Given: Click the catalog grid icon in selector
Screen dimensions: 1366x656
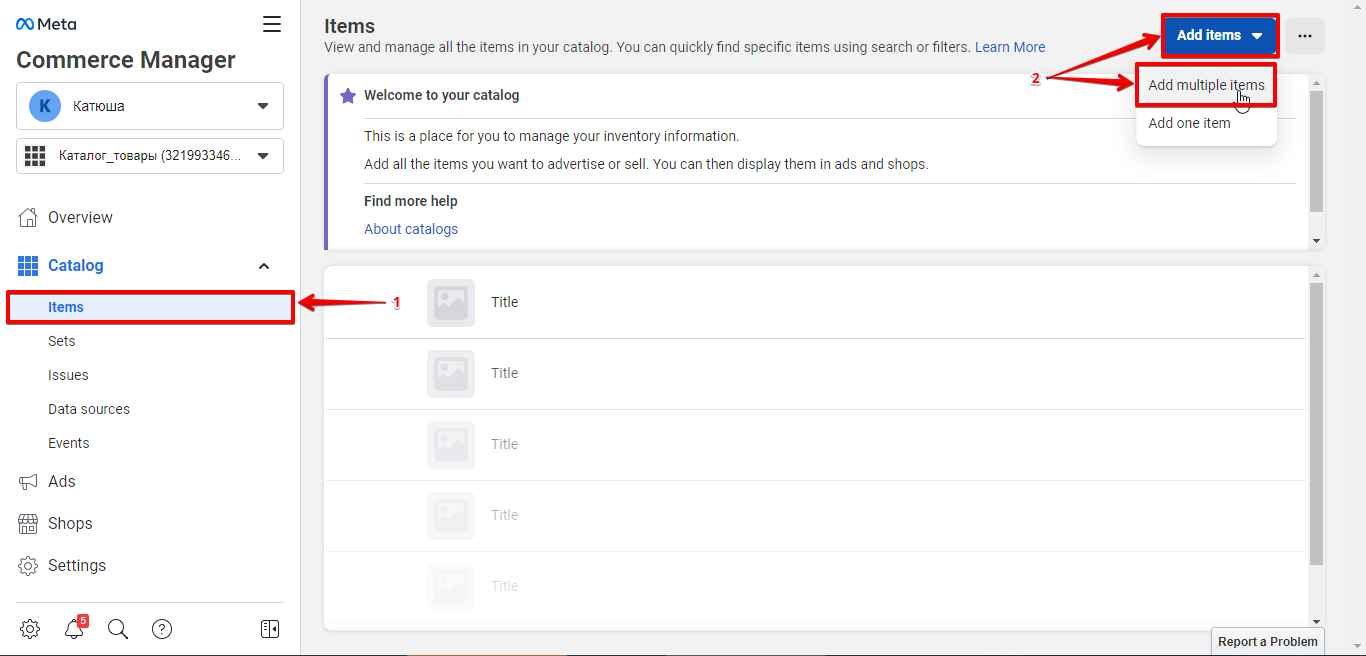Looking at the screenshot, I should 36,156.
